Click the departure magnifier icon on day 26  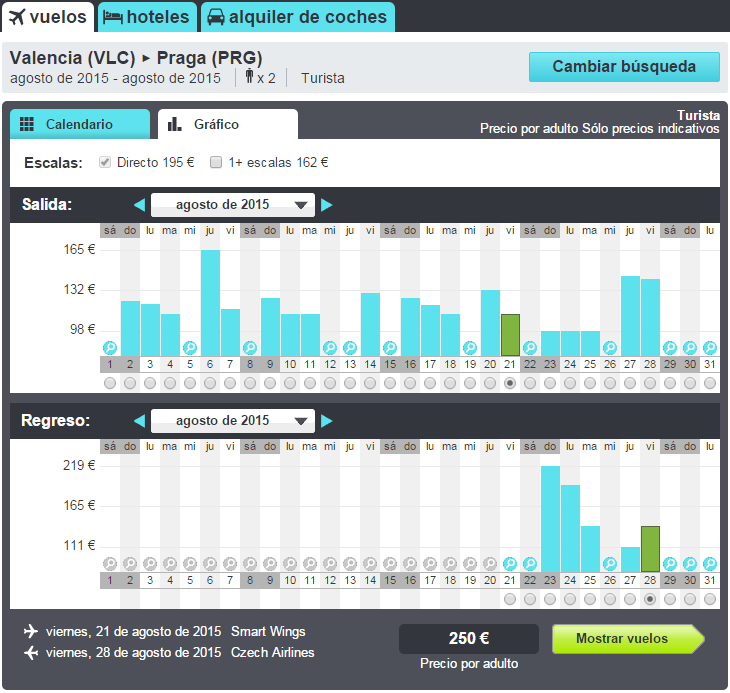coord(610,348)
